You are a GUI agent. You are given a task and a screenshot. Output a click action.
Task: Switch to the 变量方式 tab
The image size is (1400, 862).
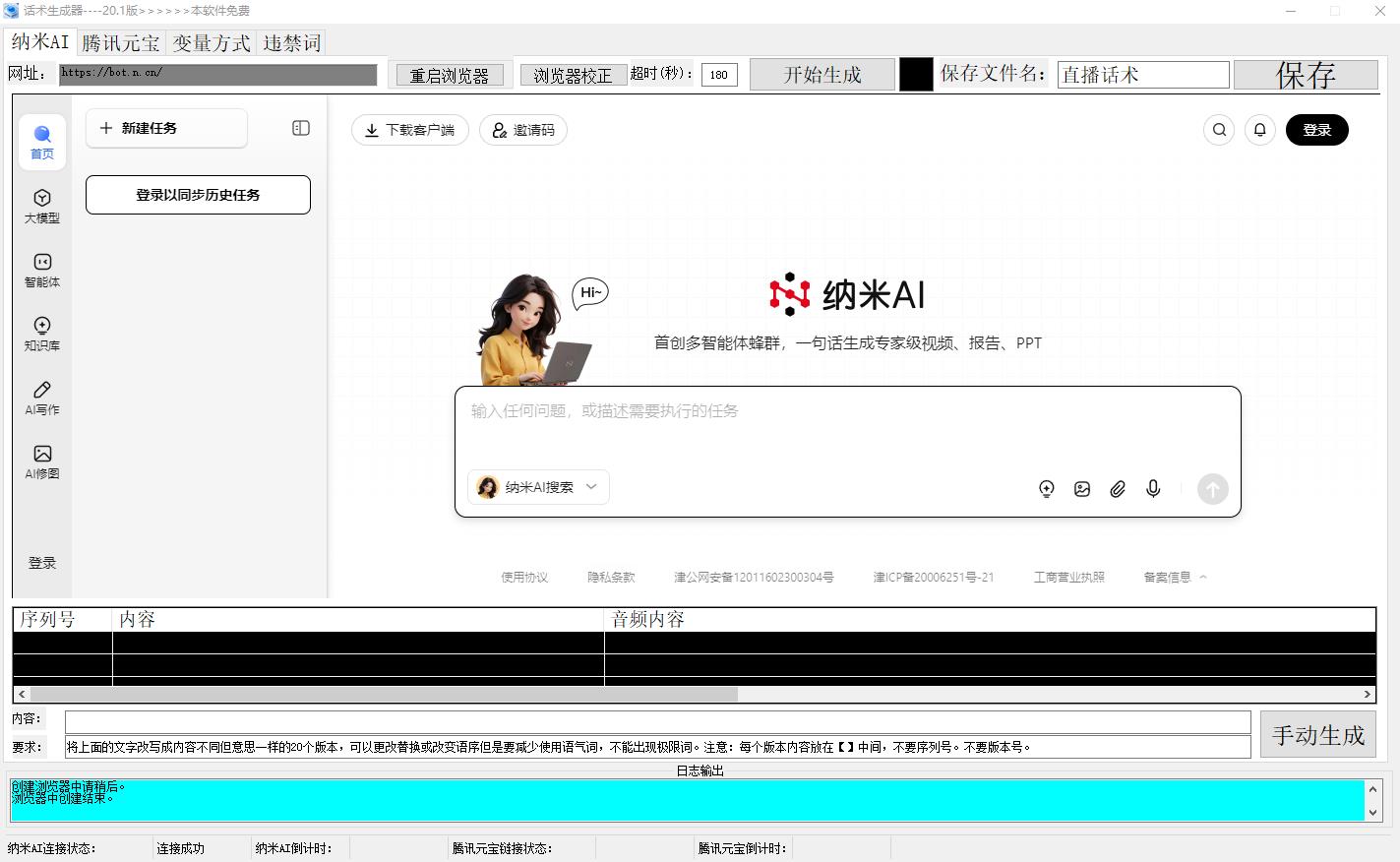[x=212, y=43]
